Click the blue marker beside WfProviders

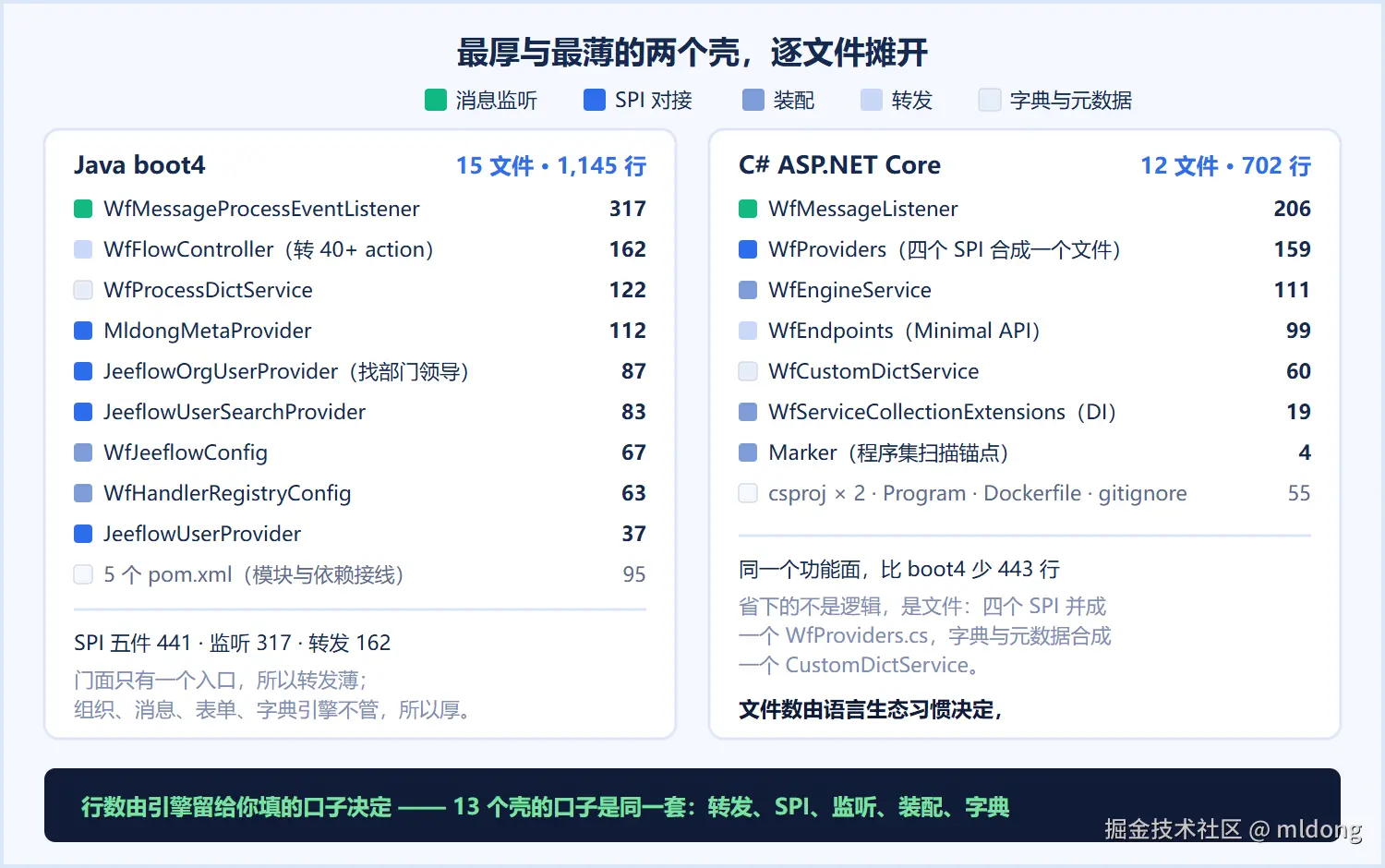pos(748,249)
